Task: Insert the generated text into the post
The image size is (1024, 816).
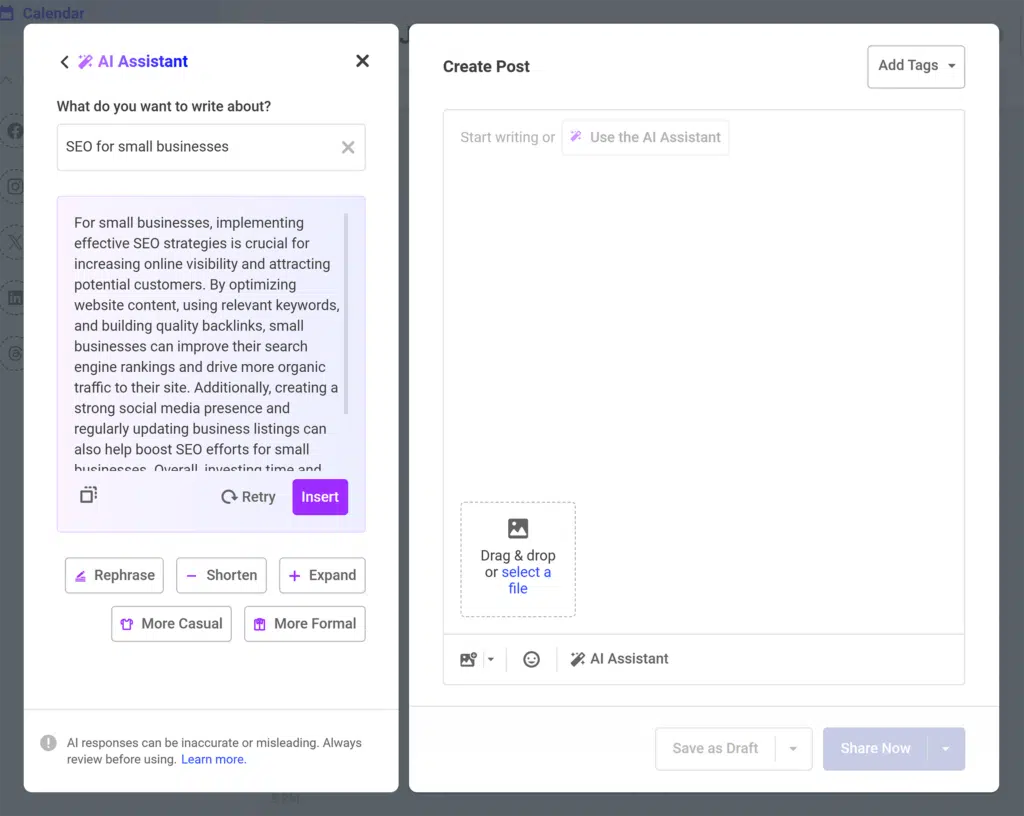Action: tap(320, 497)
